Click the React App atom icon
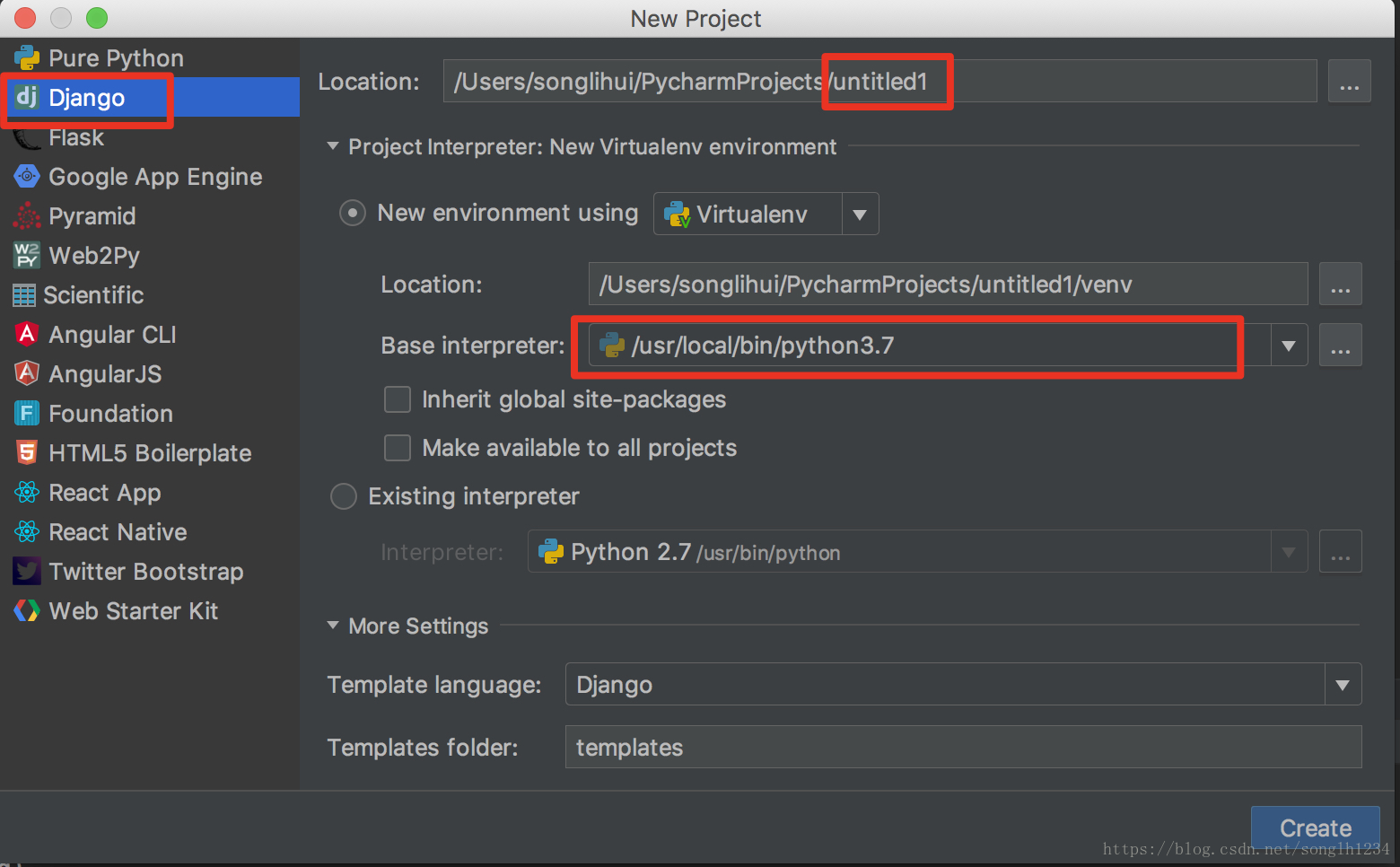1400x867 pixels. point(27,492)
